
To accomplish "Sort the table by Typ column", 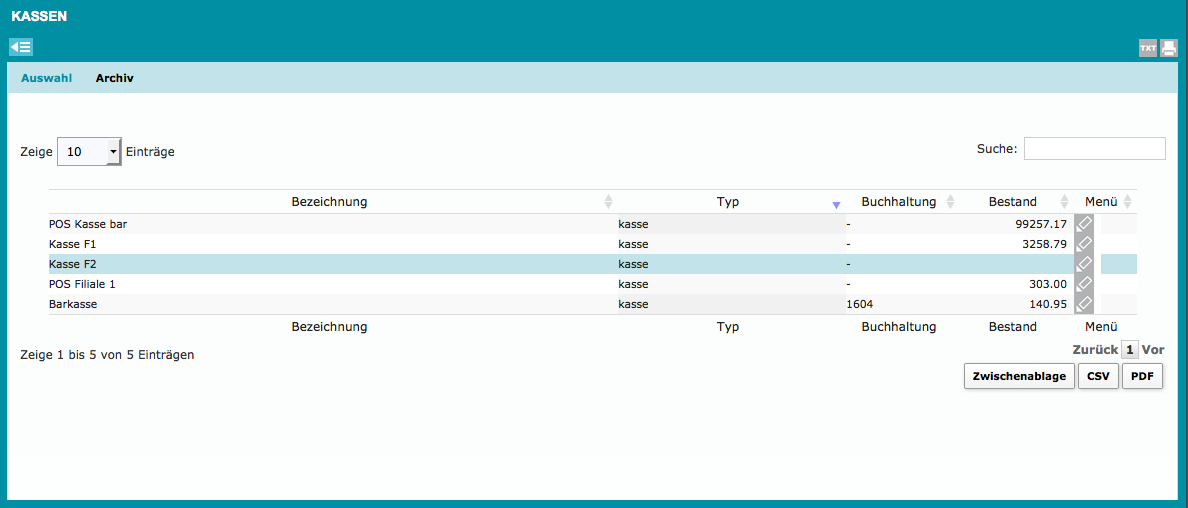I will tap(728, 202).
